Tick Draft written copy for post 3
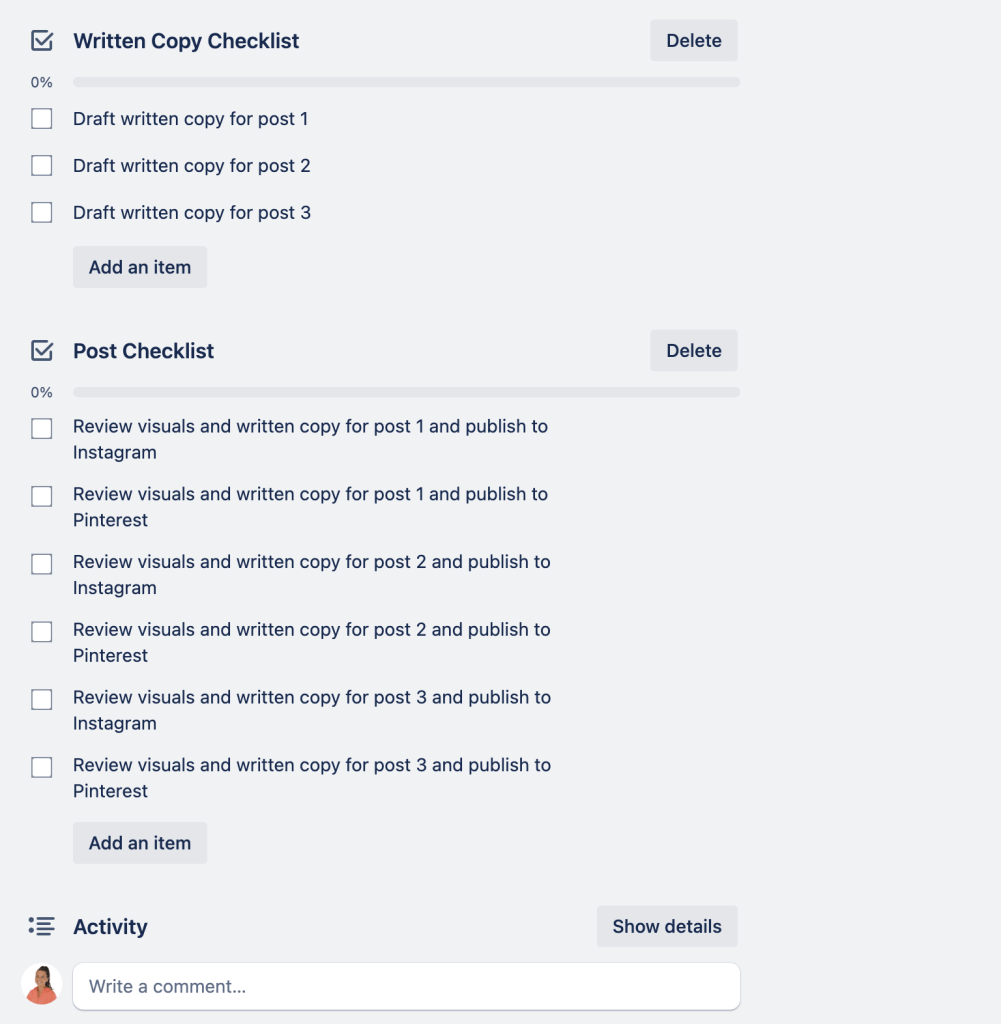1001x1024 pixels. point(42,213)
